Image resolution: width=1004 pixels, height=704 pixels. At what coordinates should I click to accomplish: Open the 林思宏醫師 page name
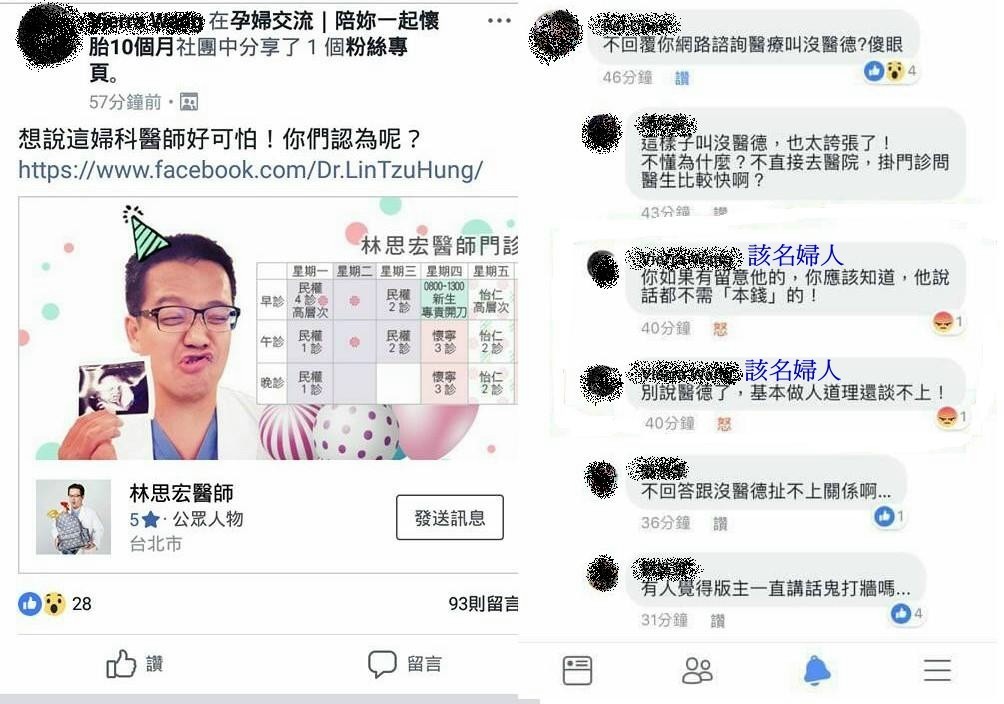[181, 493]
